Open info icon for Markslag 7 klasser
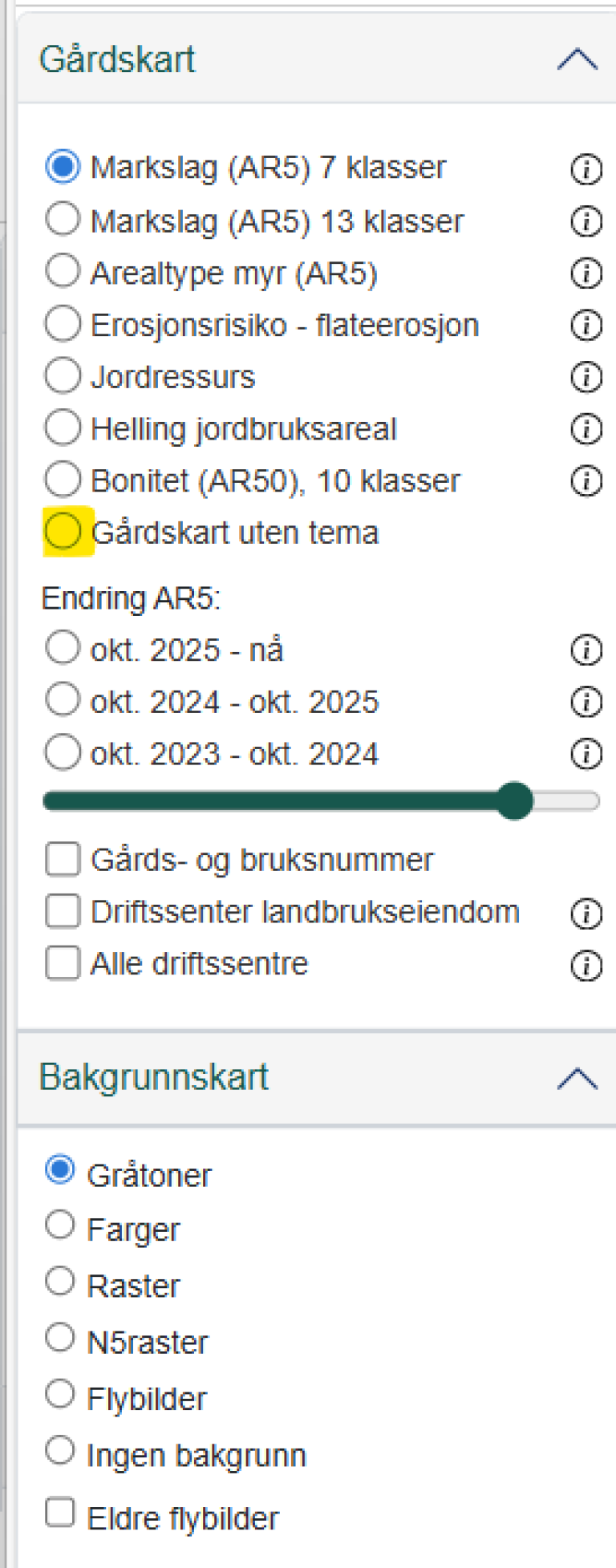Viewport: 616px width, 1568px height. click(x=586, y=169)
